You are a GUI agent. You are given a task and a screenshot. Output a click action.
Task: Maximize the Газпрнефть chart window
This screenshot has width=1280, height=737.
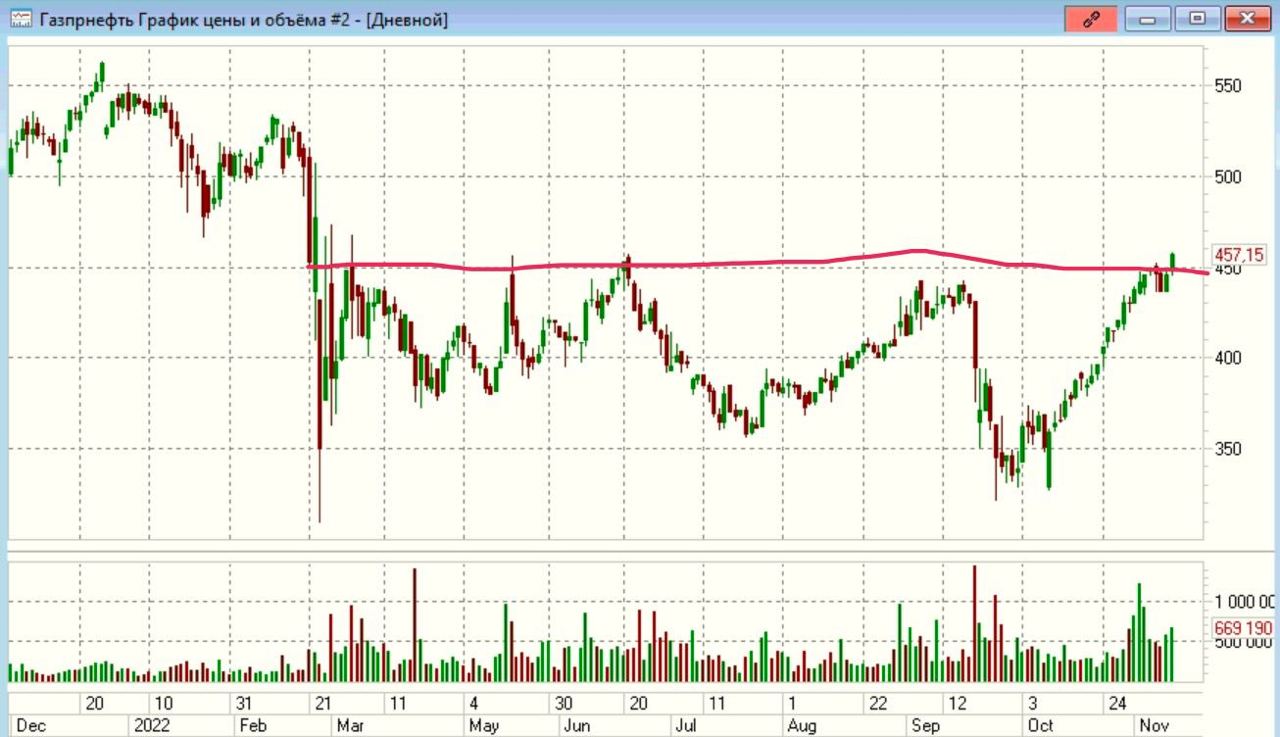[x=1197, y=19]
